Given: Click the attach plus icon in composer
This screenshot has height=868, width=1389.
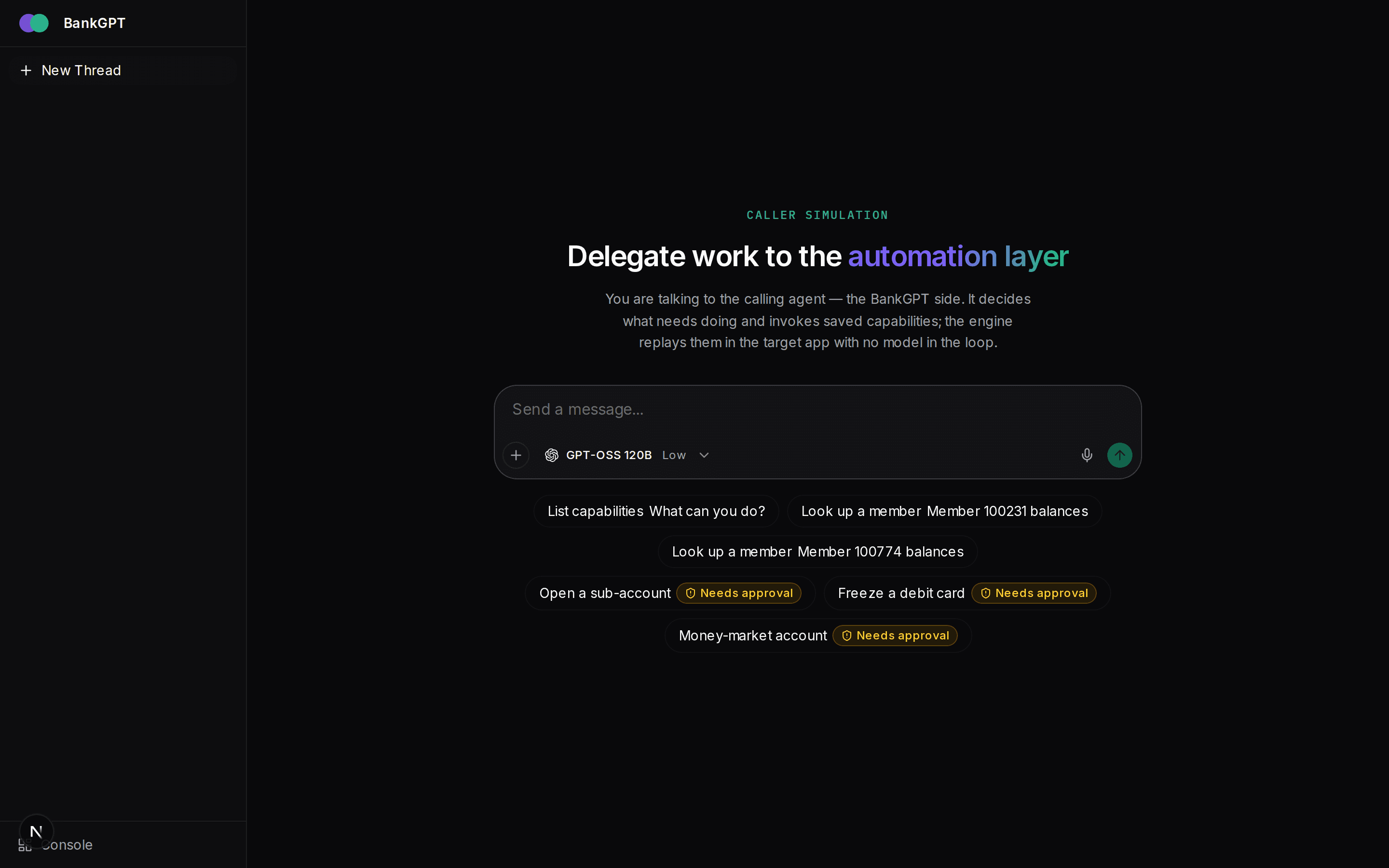Looking at the screenshot, I should tap(516, 455).
